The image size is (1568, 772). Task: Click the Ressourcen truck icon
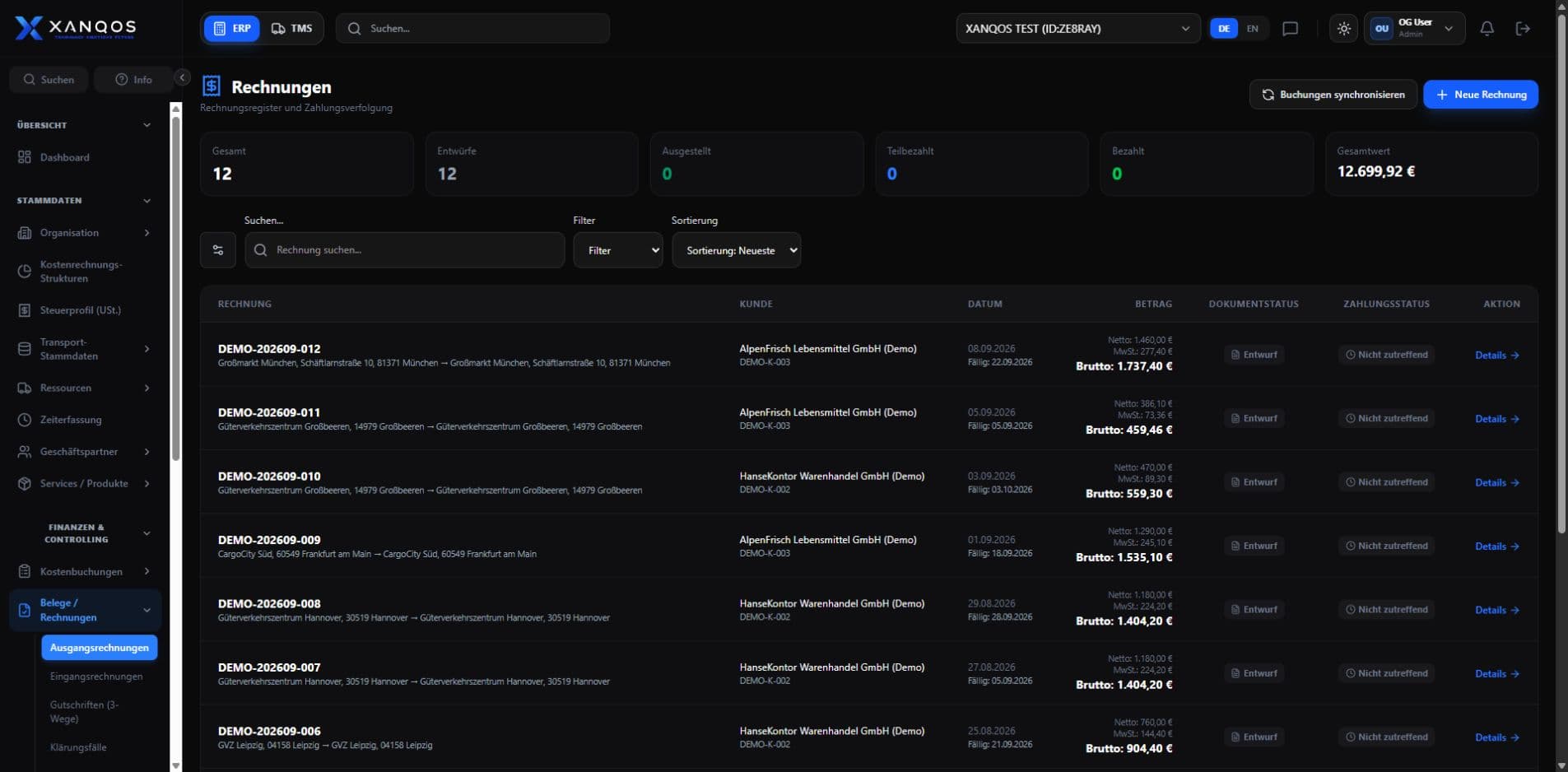25,388
